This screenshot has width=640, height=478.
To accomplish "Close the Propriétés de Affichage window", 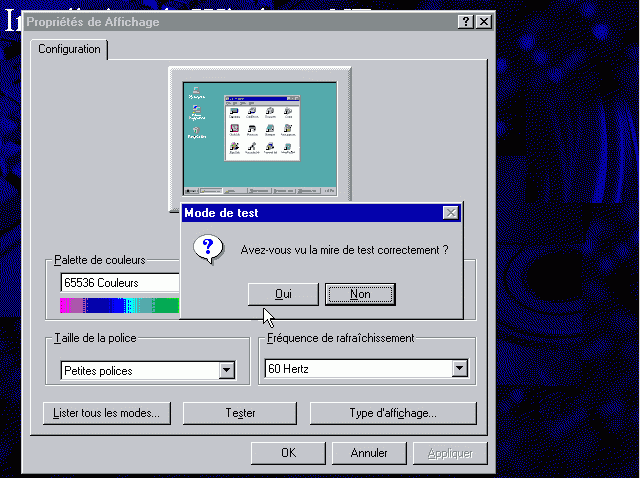I will point(484,22).
